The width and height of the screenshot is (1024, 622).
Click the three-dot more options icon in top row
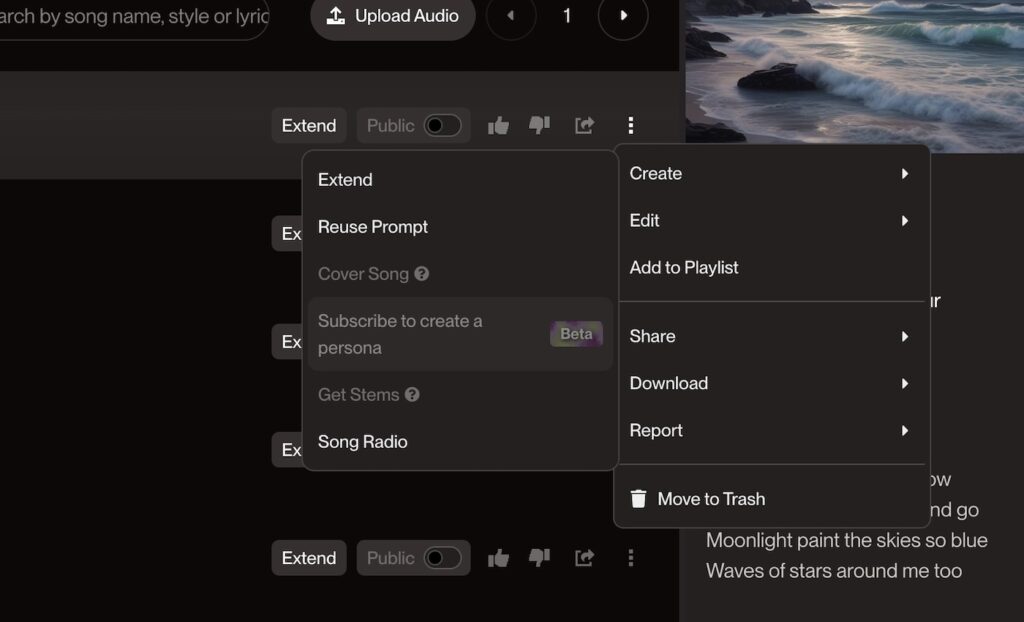[630, 125]
